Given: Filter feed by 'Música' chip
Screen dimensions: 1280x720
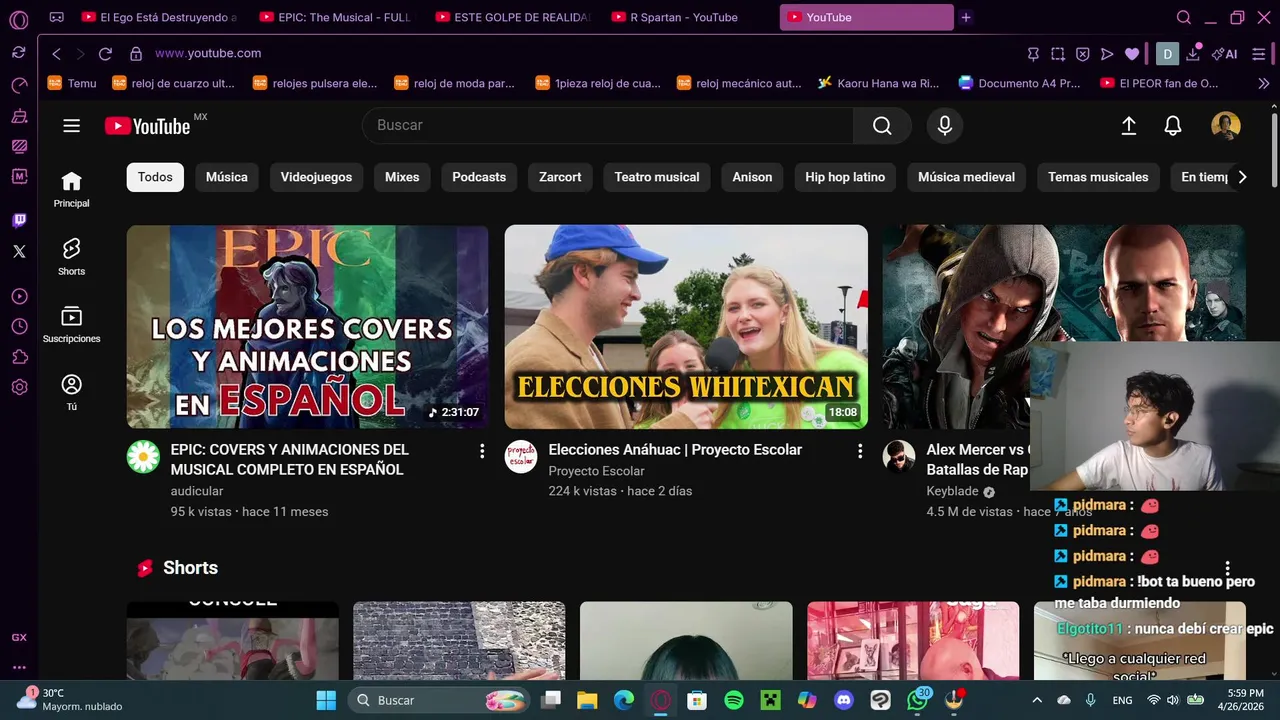Looking at the screenshot, I should point(227,177).
